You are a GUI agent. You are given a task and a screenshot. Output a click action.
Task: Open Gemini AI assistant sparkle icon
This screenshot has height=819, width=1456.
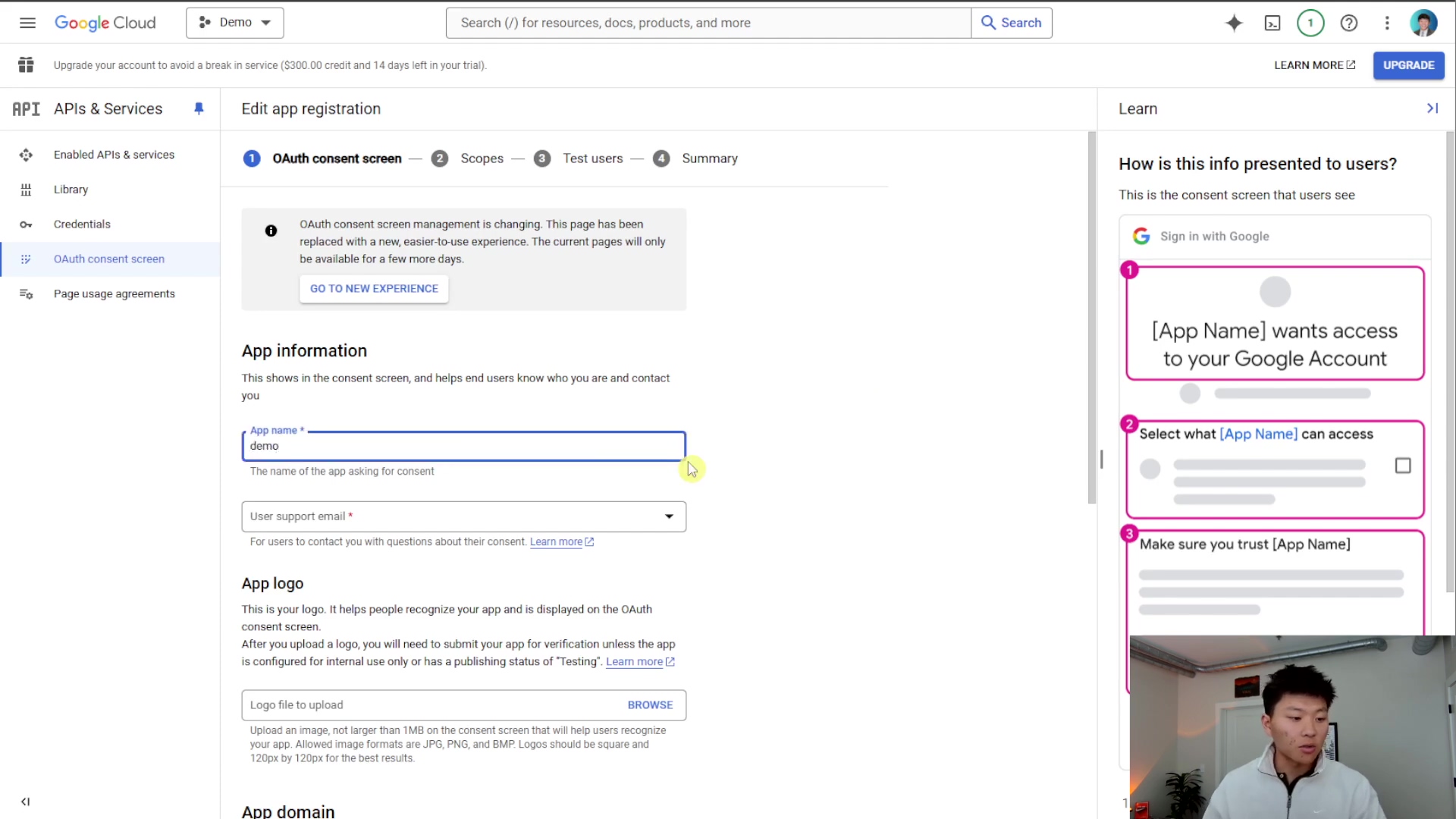click(1234, 23)
